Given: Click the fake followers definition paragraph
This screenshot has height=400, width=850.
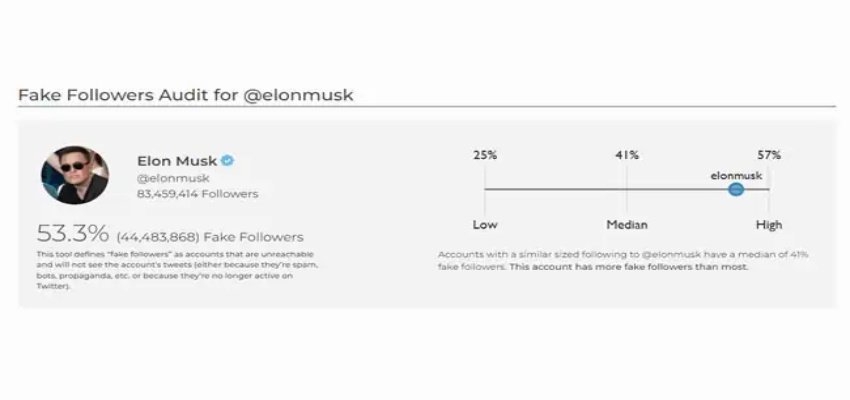Looking at the screenshot, I should [x=177, y=270].
